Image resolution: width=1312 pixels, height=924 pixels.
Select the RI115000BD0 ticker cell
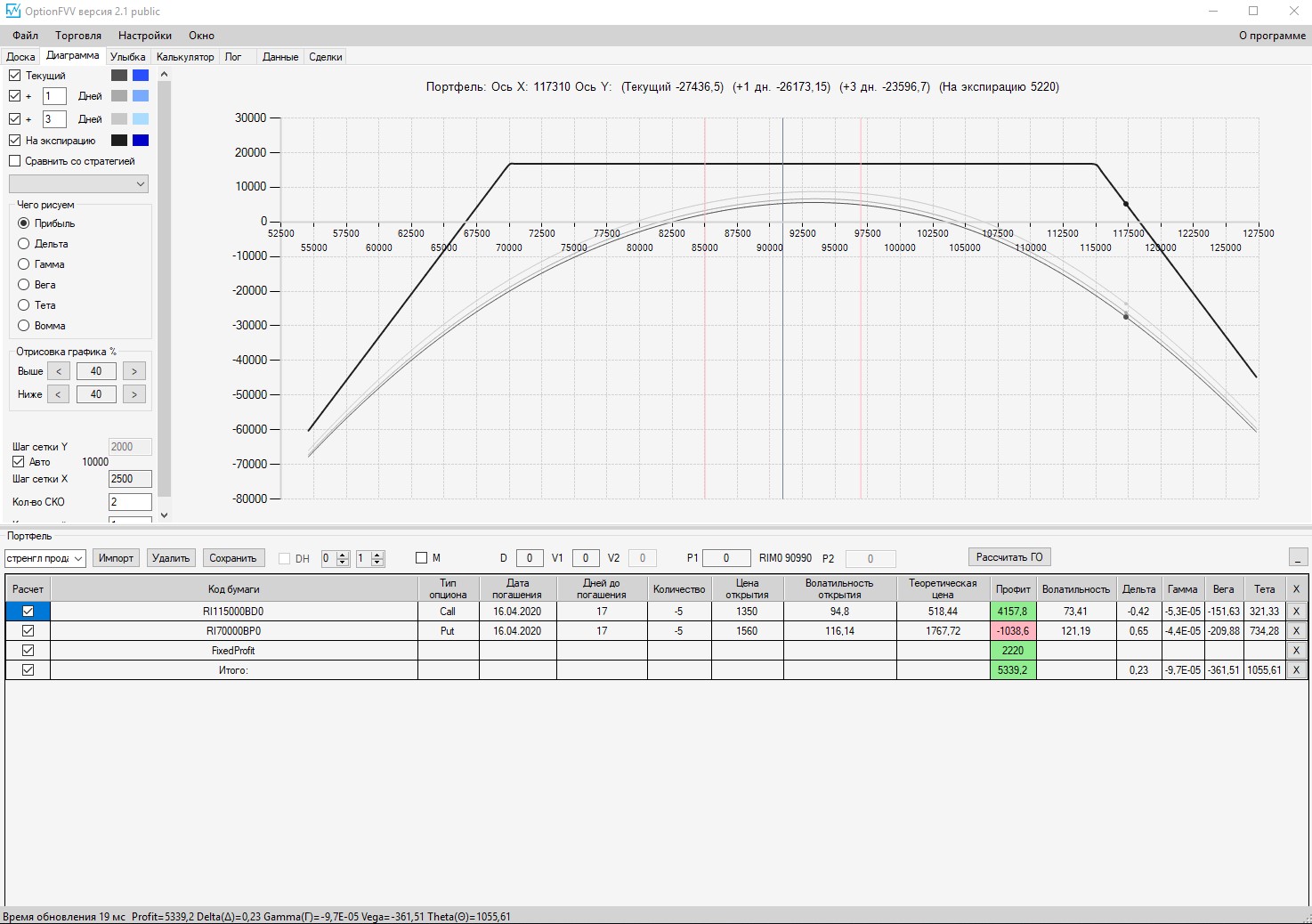[x=234, y=612]
